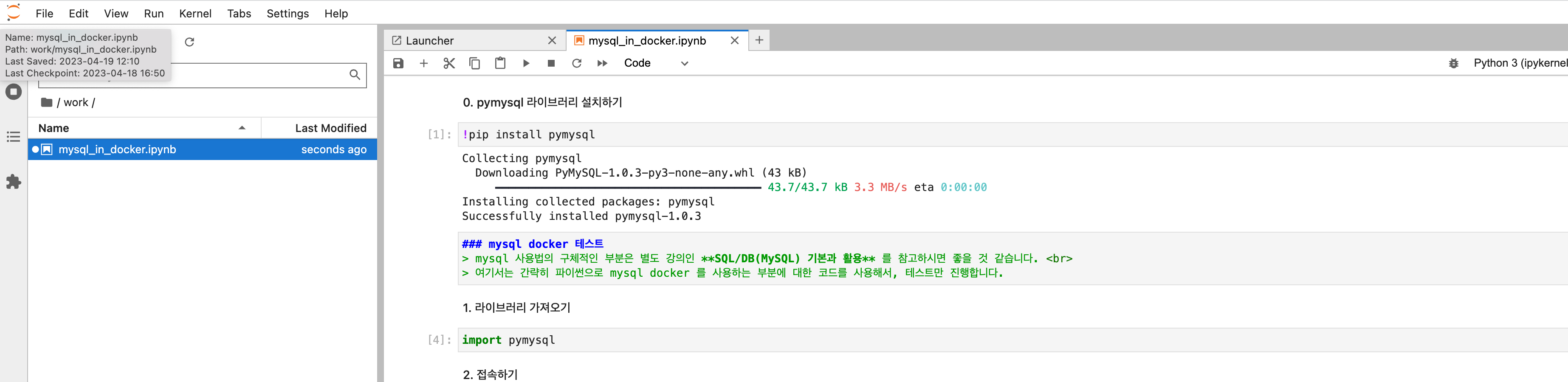Click the Name sort ascending arrow
This screenshot has width=1568, height=382.
pyautogui.click(x=242, y=128)
